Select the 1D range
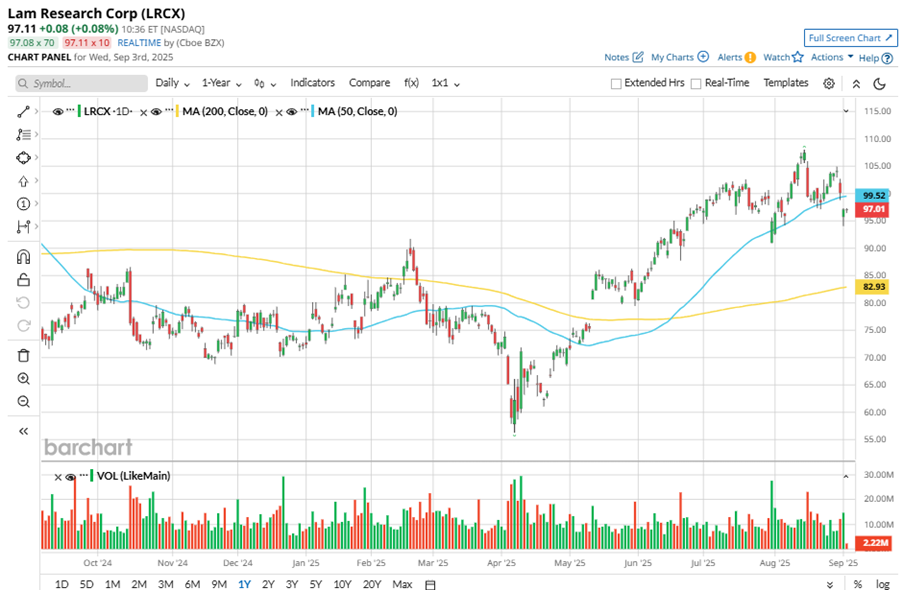Viewport: 903px width, 590px height. click(62, 584)
